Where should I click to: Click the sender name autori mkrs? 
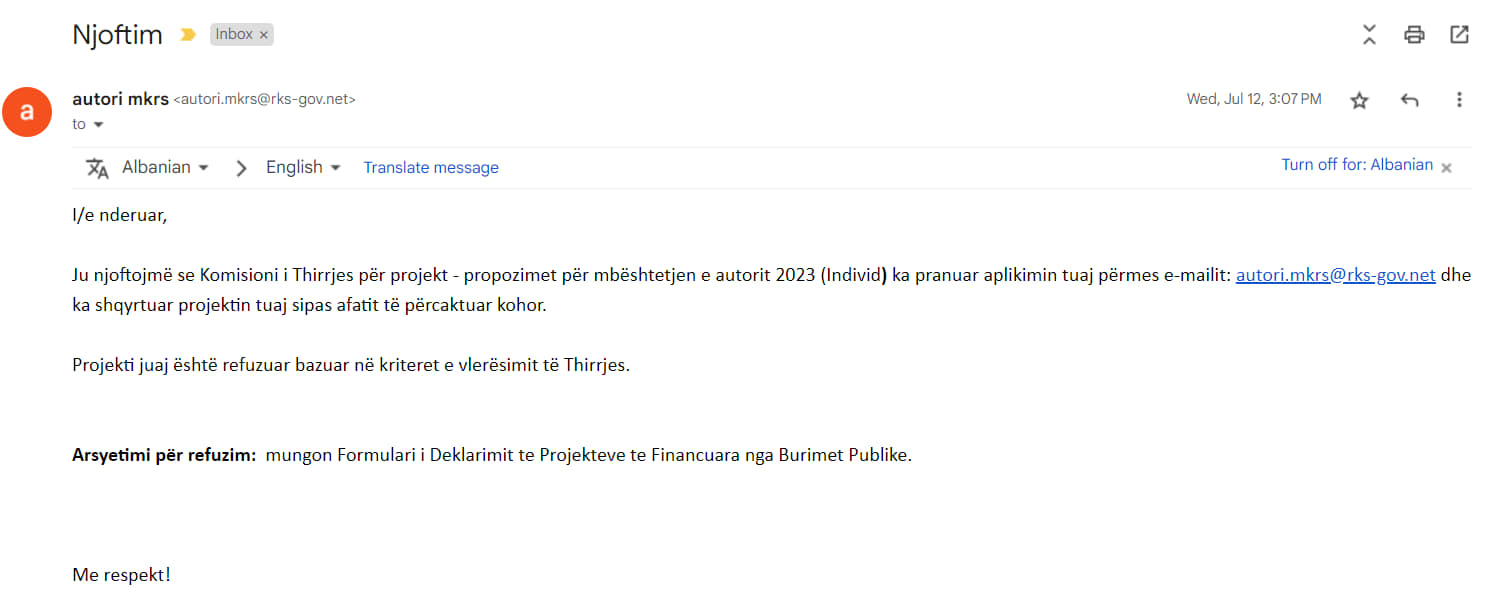click(x=121, y=99)
